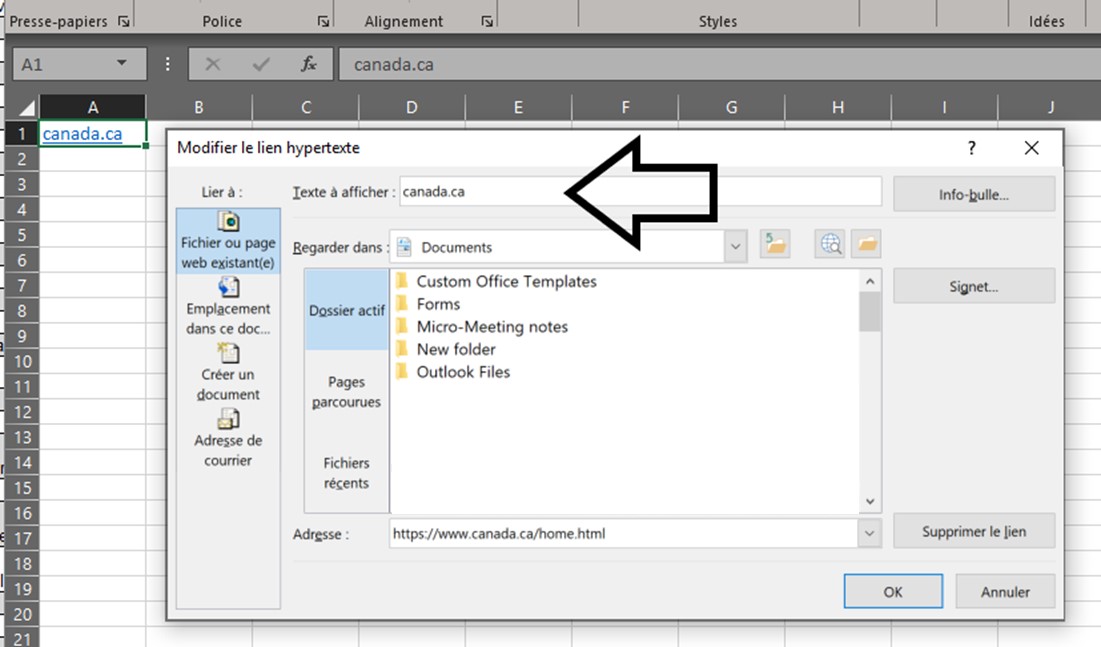Image resolution: width=1101 pixels, height=647 pixels.
Task: Click the "Supprimer le lien" button
Action: 973,531
